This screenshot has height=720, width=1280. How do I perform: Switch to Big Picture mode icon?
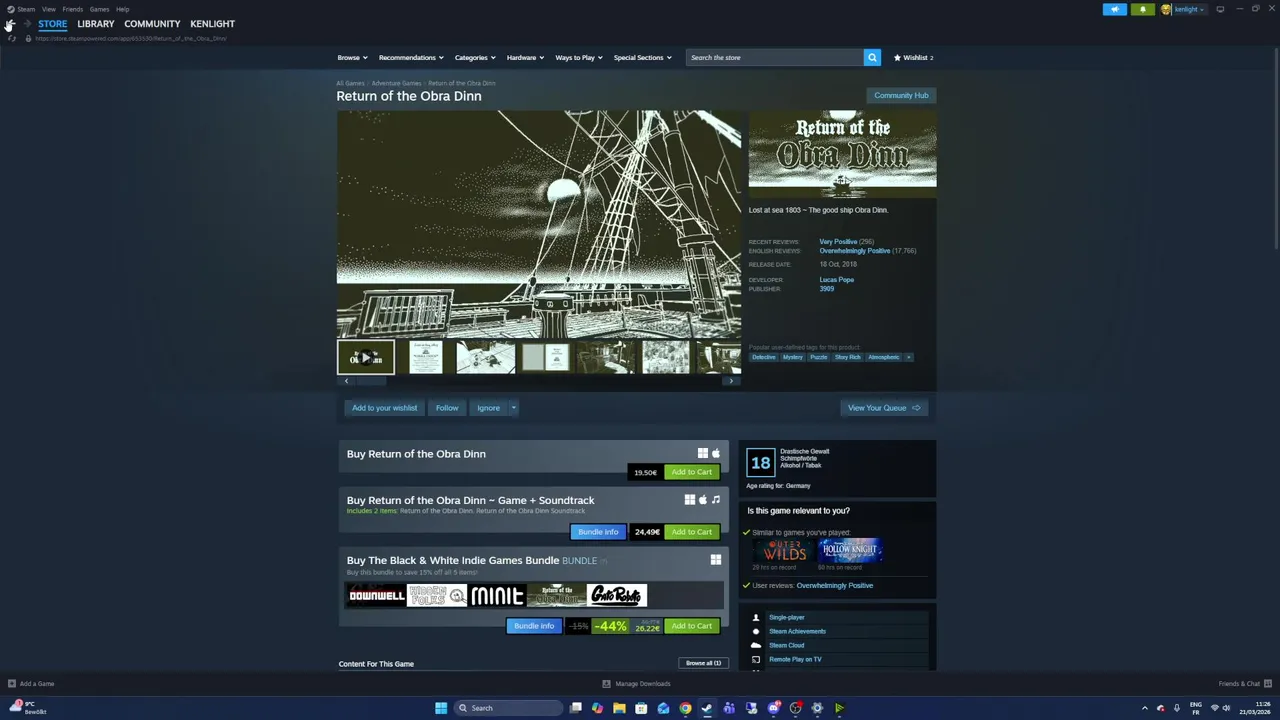1220,9
